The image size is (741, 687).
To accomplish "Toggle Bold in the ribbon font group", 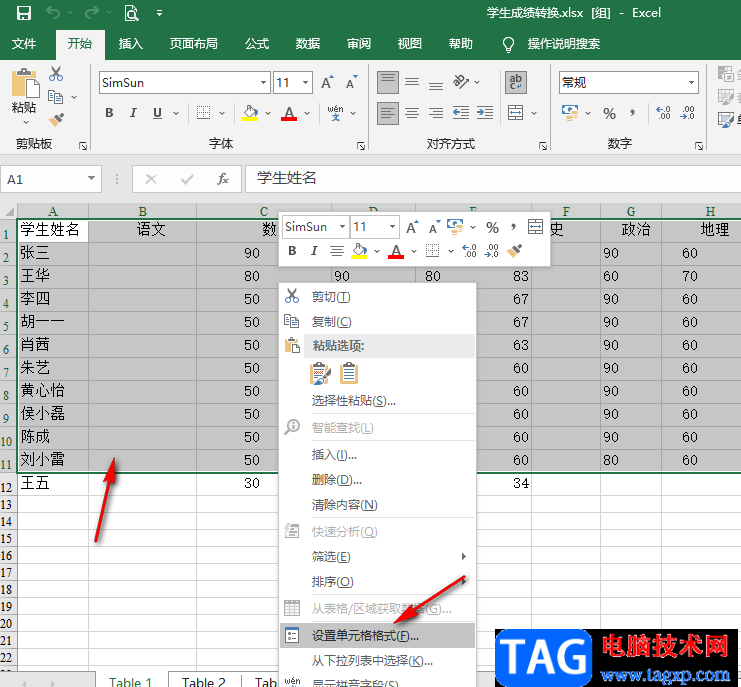I will coord(109,112).
